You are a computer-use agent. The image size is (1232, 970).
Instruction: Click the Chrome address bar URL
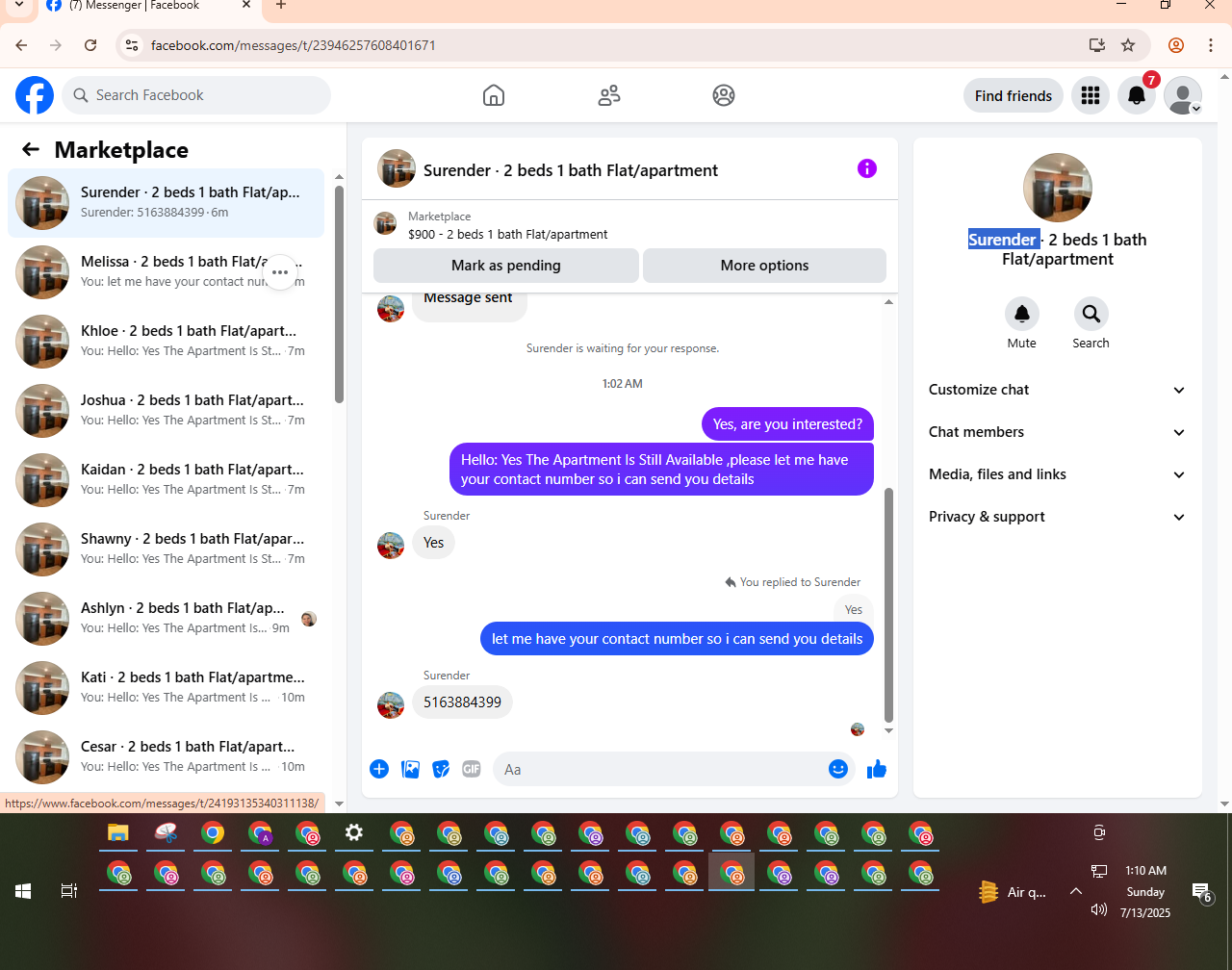[293, 45]
